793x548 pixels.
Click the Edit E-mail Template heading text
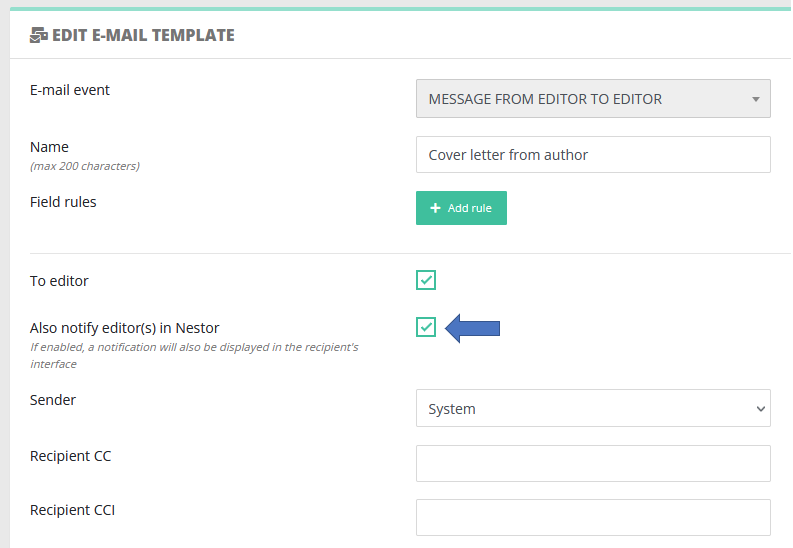143,35
